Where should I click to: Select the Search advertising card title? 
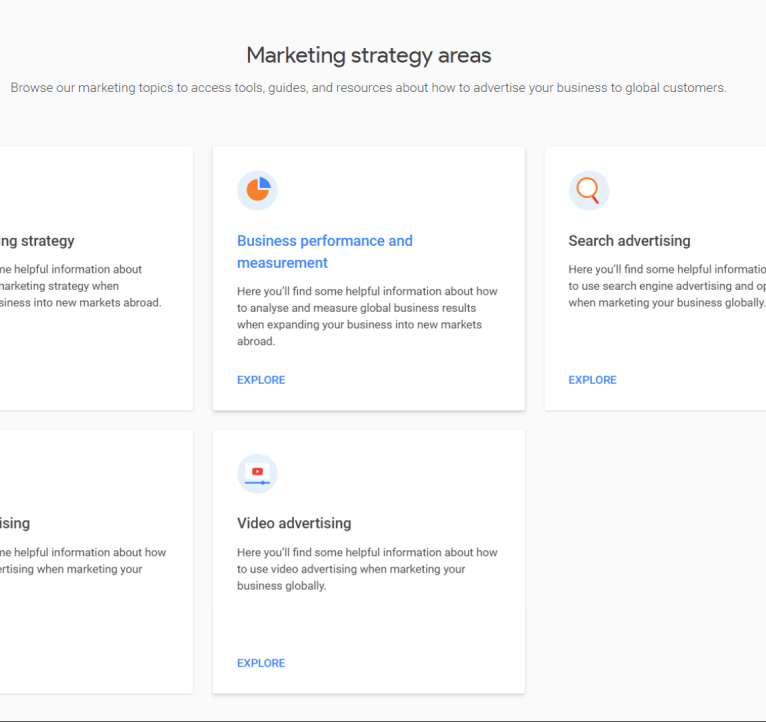(629, 241)
